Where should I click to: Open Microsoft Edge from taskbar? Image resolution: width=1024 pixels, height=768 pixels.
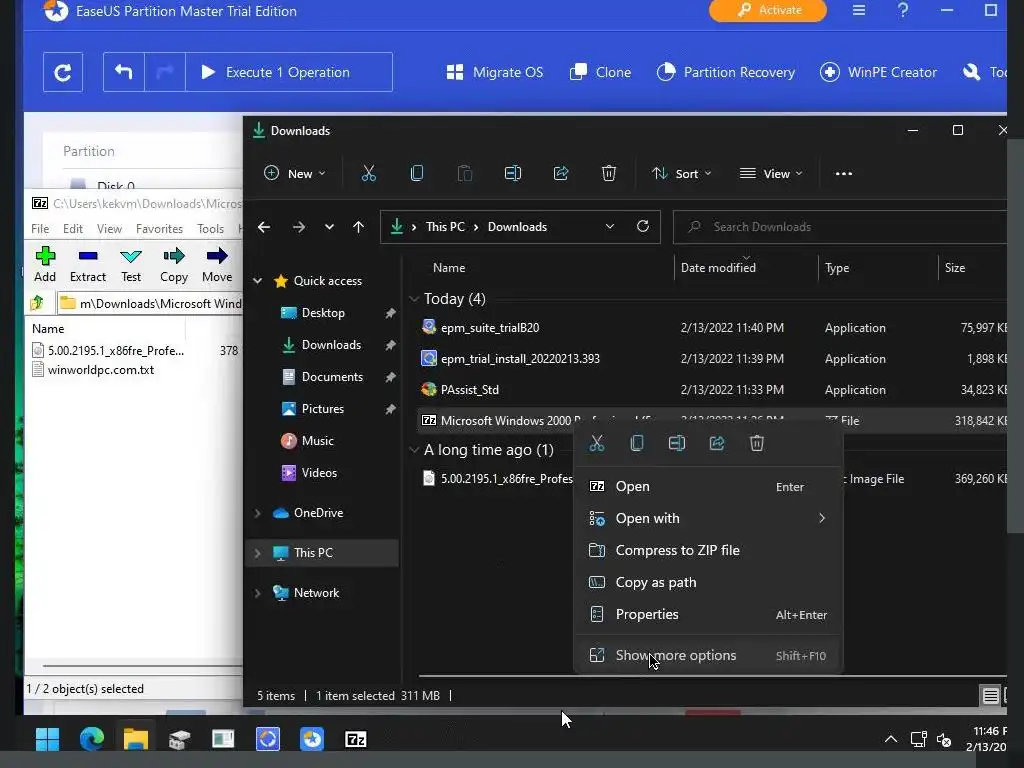click(x=91, y=739)
